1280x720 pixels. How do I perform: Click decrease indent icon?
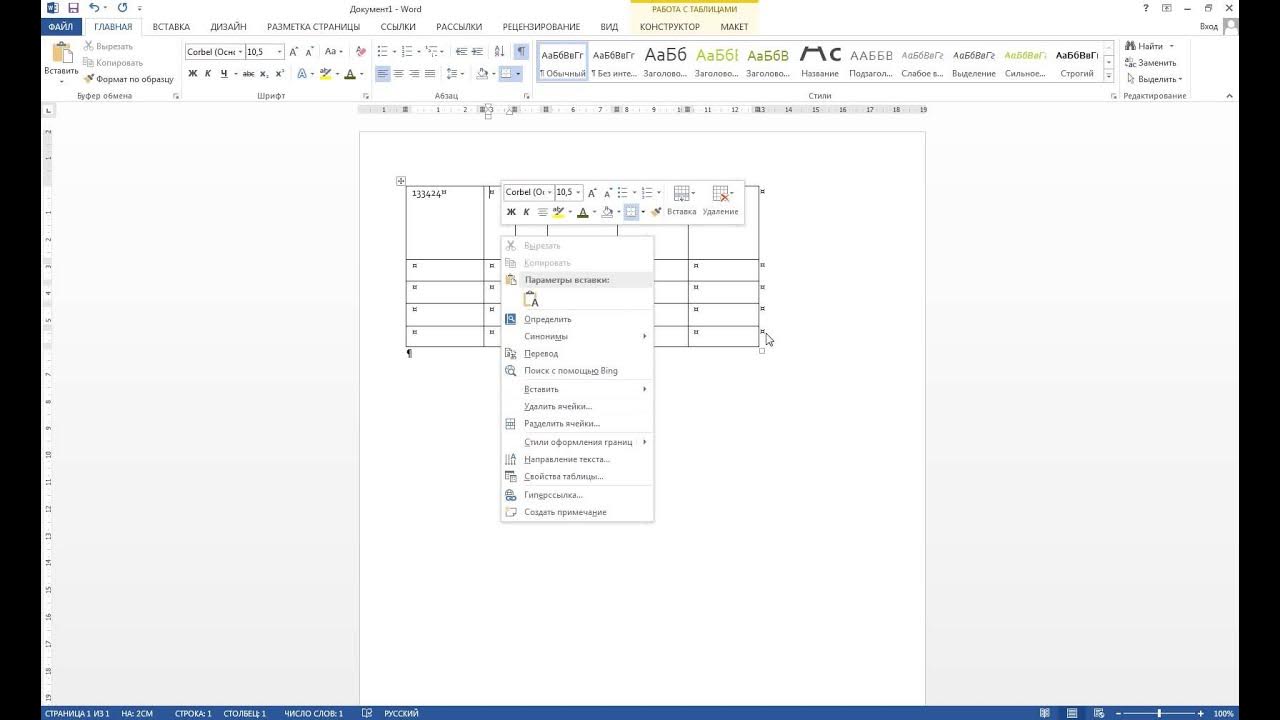[461, 52]
